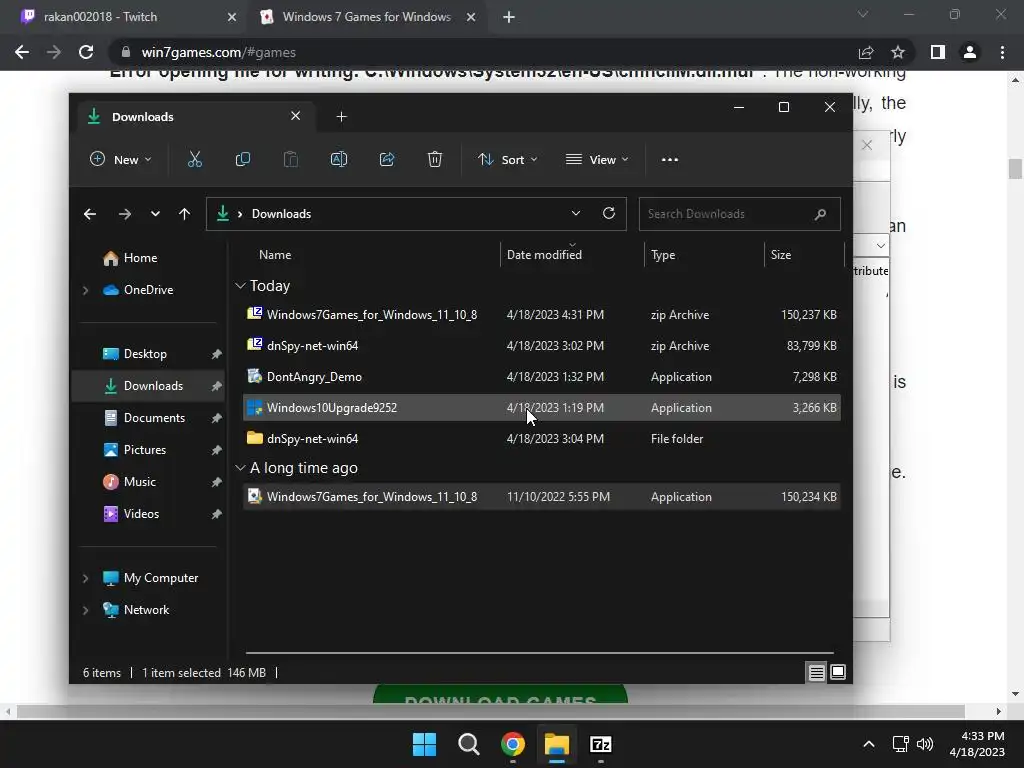The width and height of the screenshot is (1024, 768).
Task: Select the dnSpy-net-win64 File folder
Action: click(x=541, y=439)
